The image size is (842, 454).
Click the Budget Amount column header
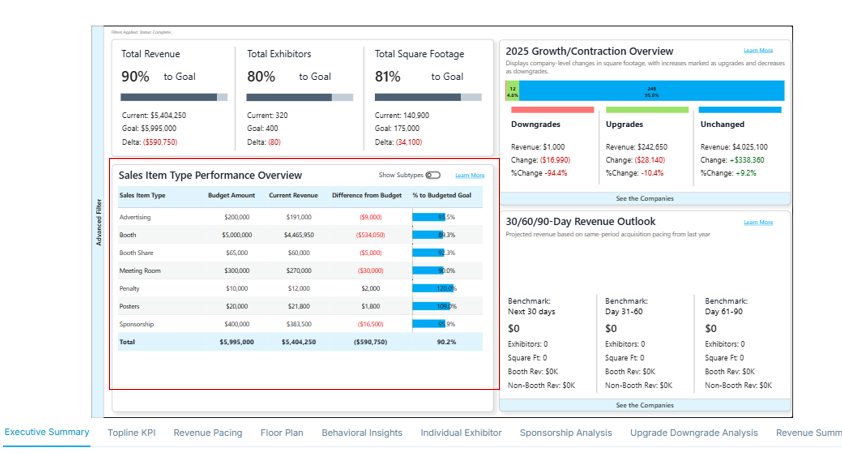tap(230, 195)
